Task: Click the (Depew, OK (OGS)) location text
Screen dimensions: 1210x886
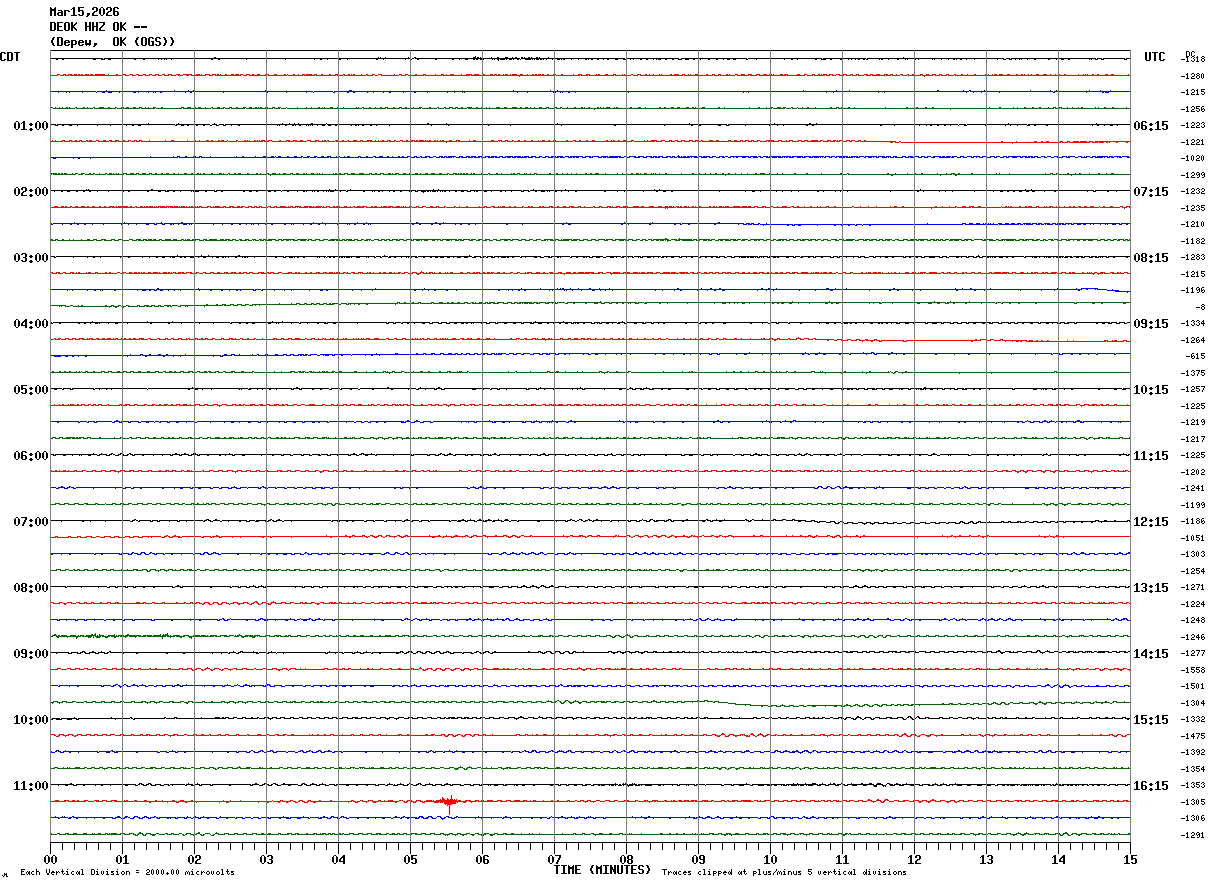Action: pyautogui.click(x=112, y=42)
